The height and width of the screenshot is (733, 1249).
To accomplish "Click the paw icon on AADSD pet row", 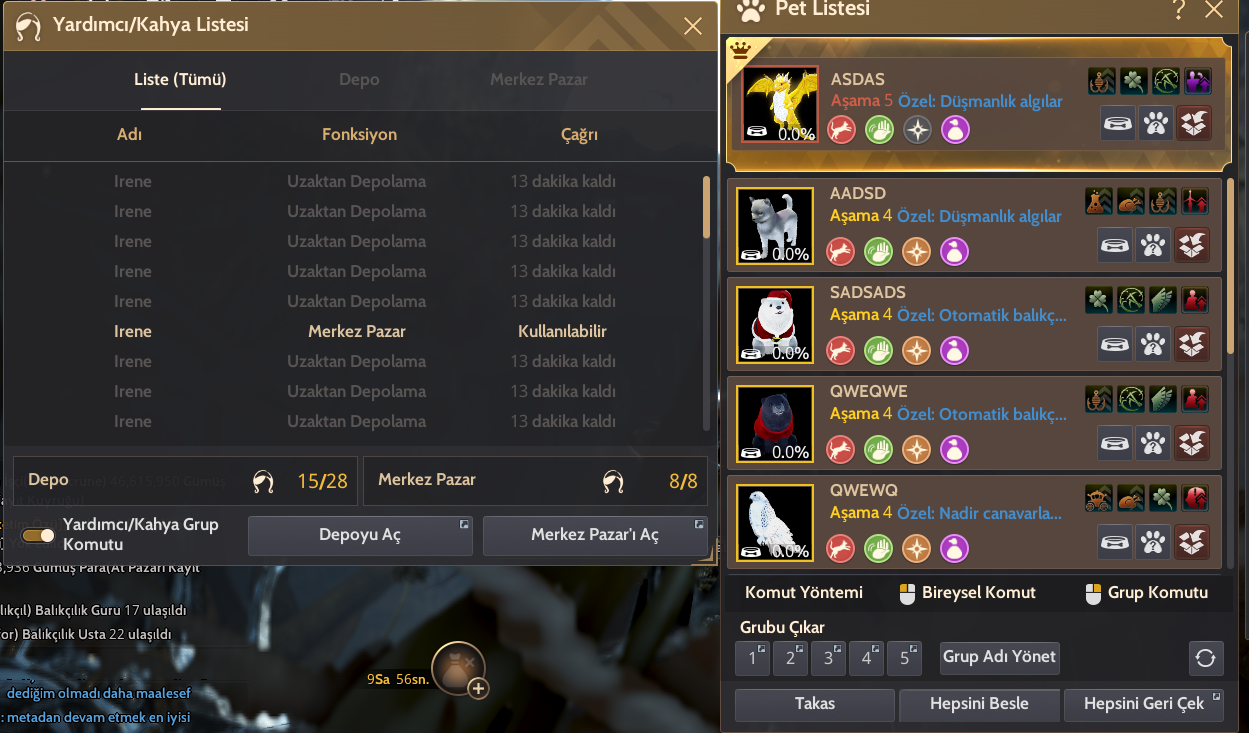I will point(1153,244).
